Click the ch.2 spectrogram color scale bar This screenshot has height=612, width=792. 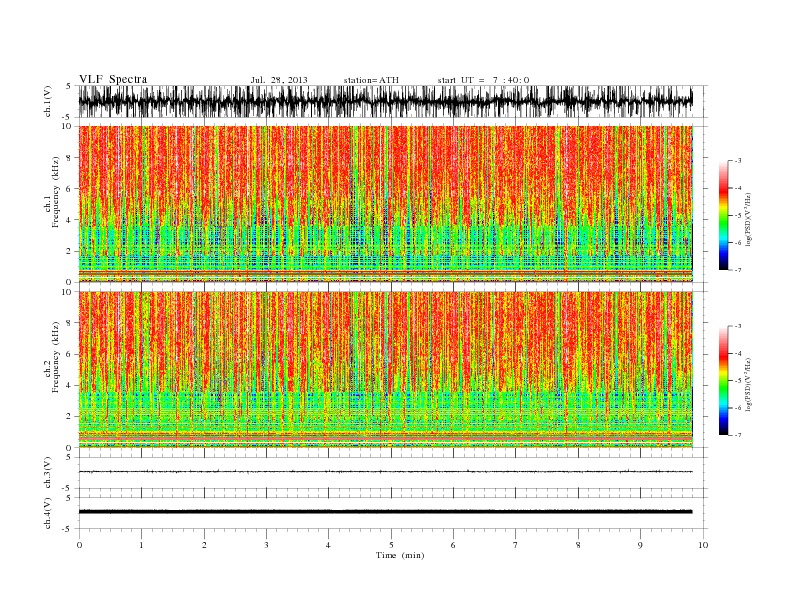pyautogui.click(x=723, y=381)
